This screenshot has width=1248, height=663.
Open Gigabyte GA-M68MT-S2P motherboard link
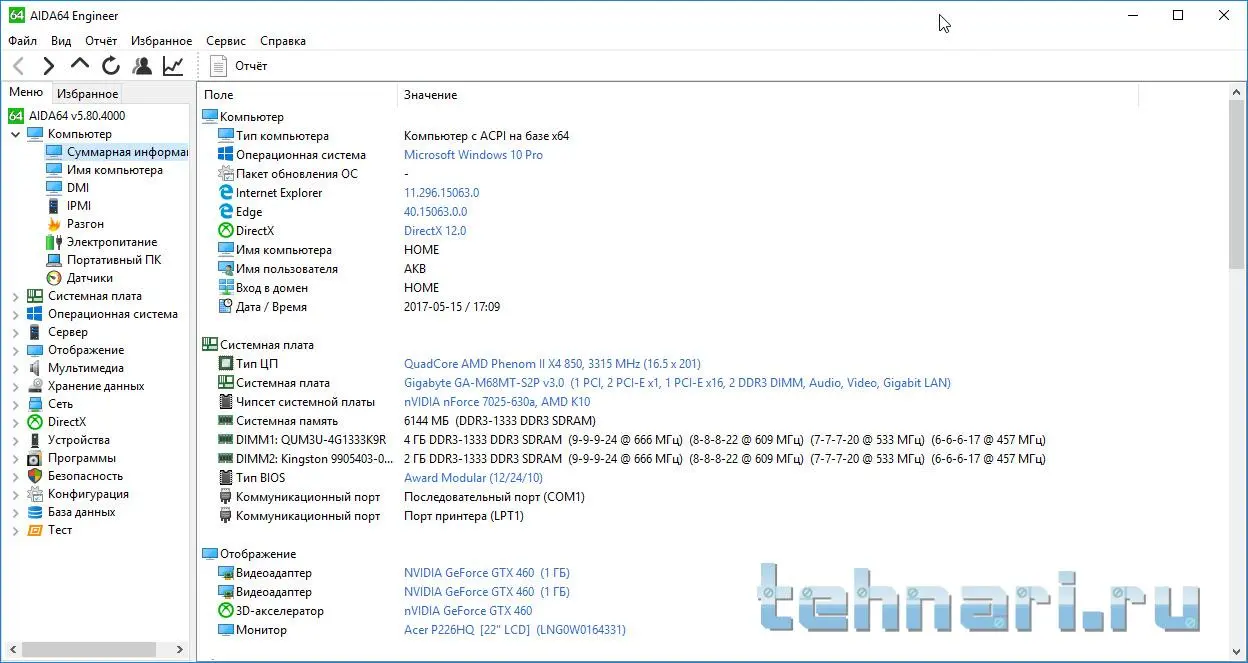tap(677, 383)
